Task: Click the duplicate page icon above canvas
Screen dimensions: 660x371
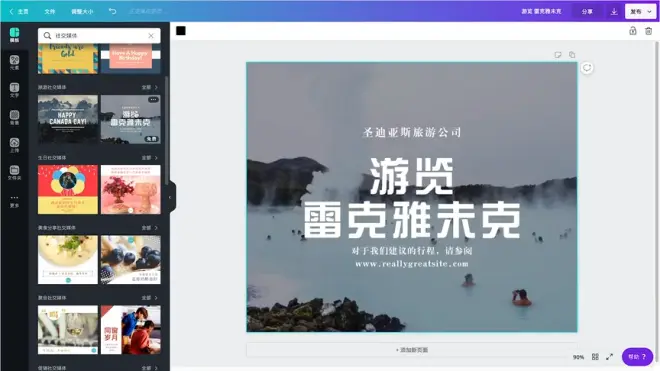Action: click(572, 55)
